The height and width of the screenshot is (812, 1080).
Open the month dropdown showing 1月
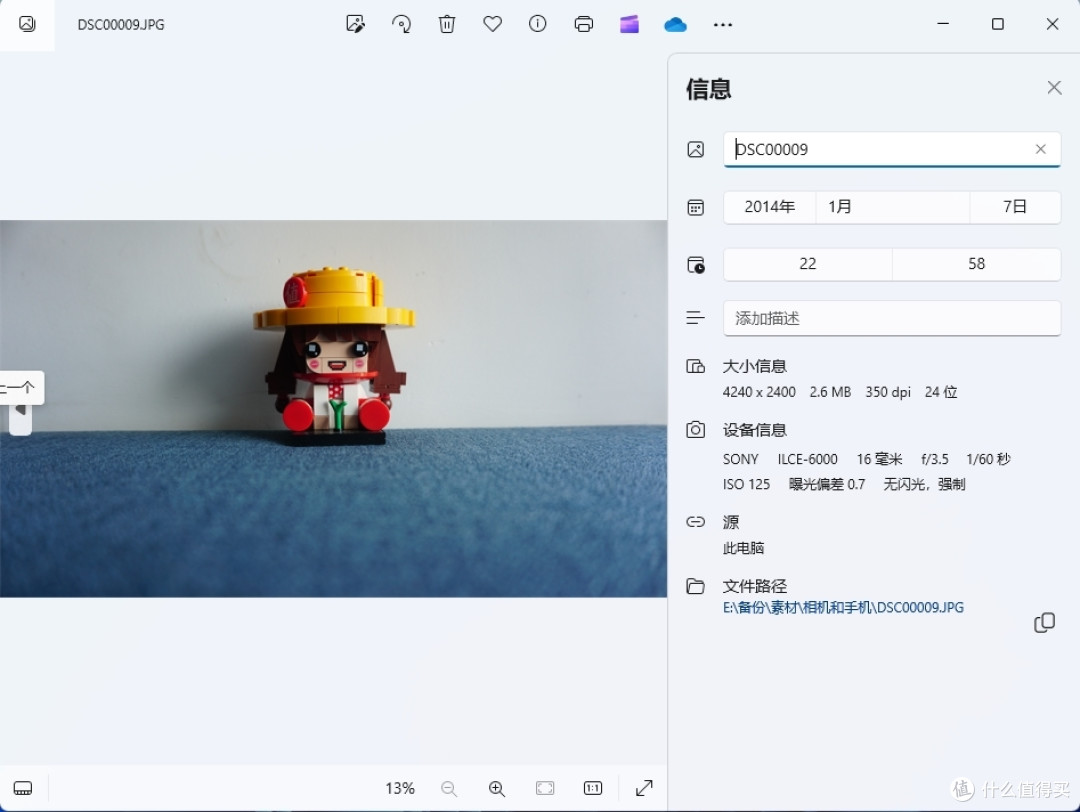coord(892,207)
